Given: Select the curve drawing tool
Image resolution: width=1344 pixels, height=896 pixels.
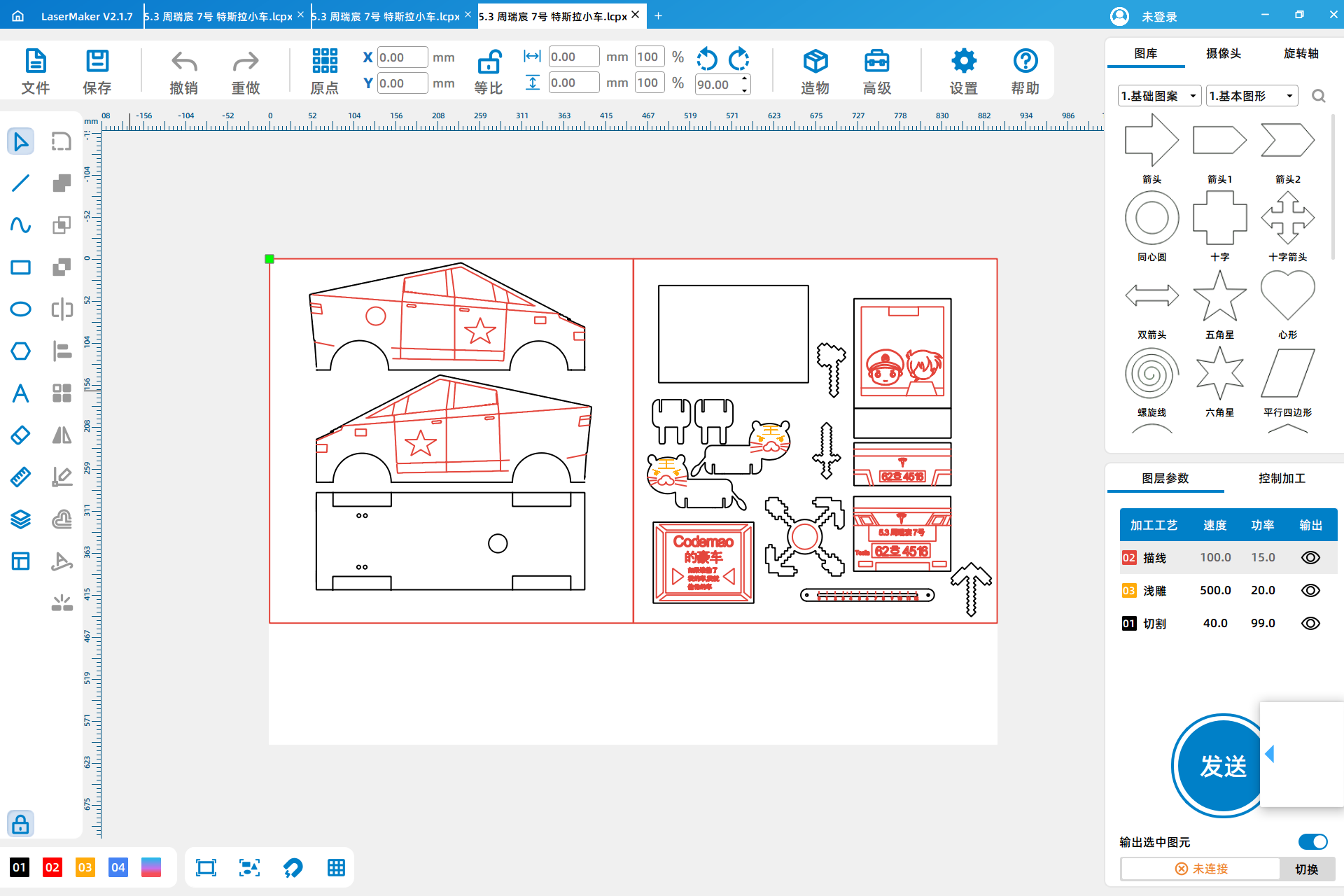Looking at the screenshot, I should [x=20, y=225].
